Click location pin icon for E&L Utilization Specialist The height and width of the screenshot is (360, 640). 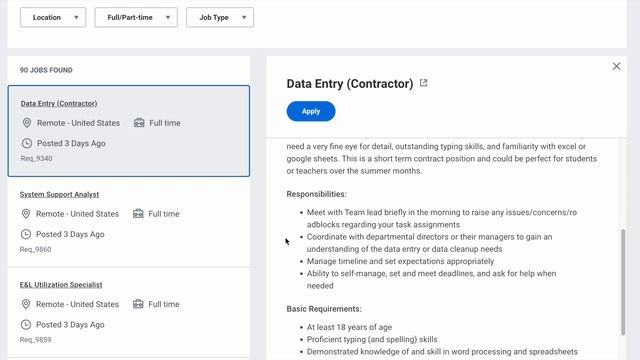coord(26,304)
